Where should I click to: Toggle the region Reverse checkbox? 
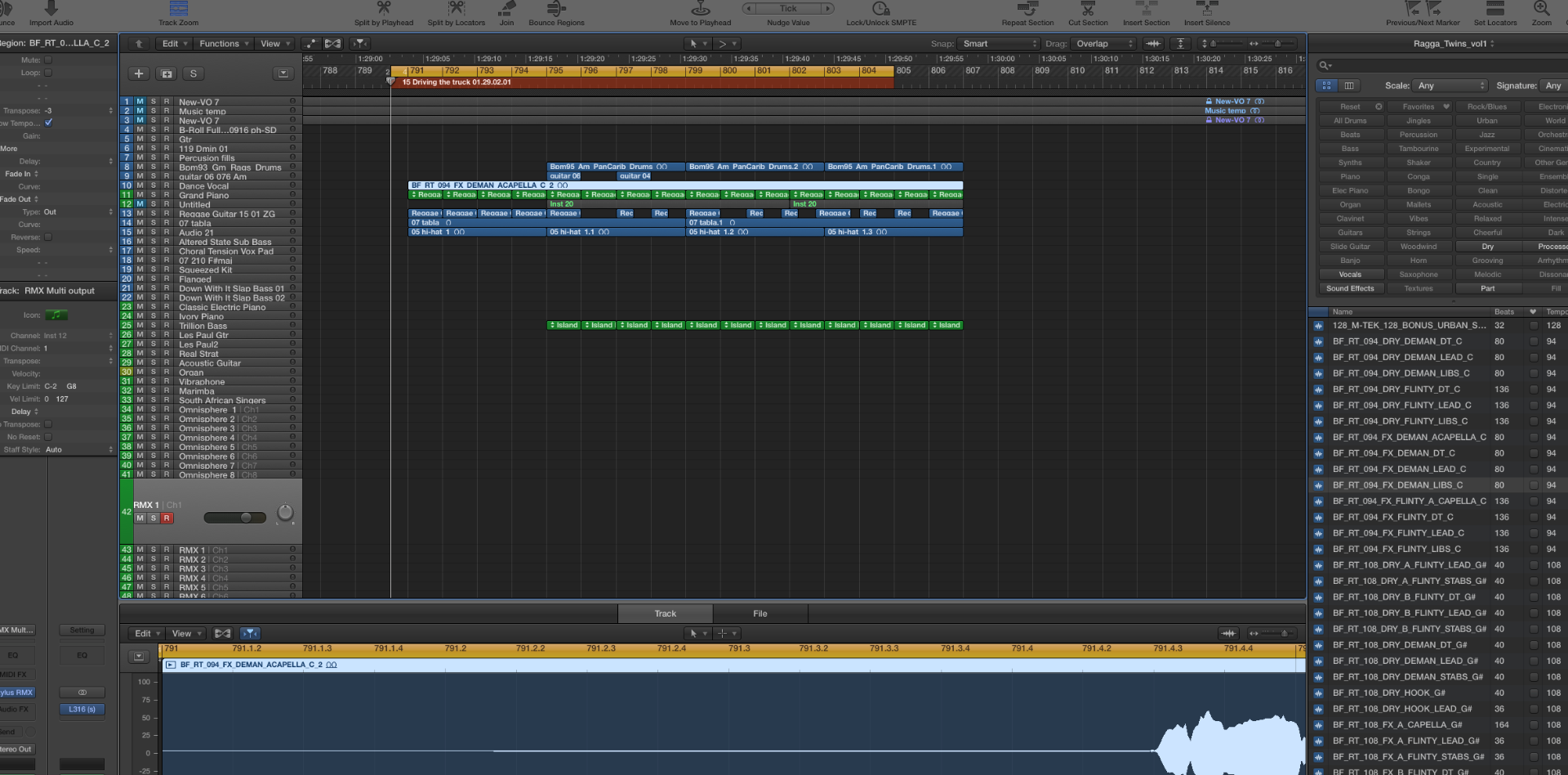tap(48, 237)
